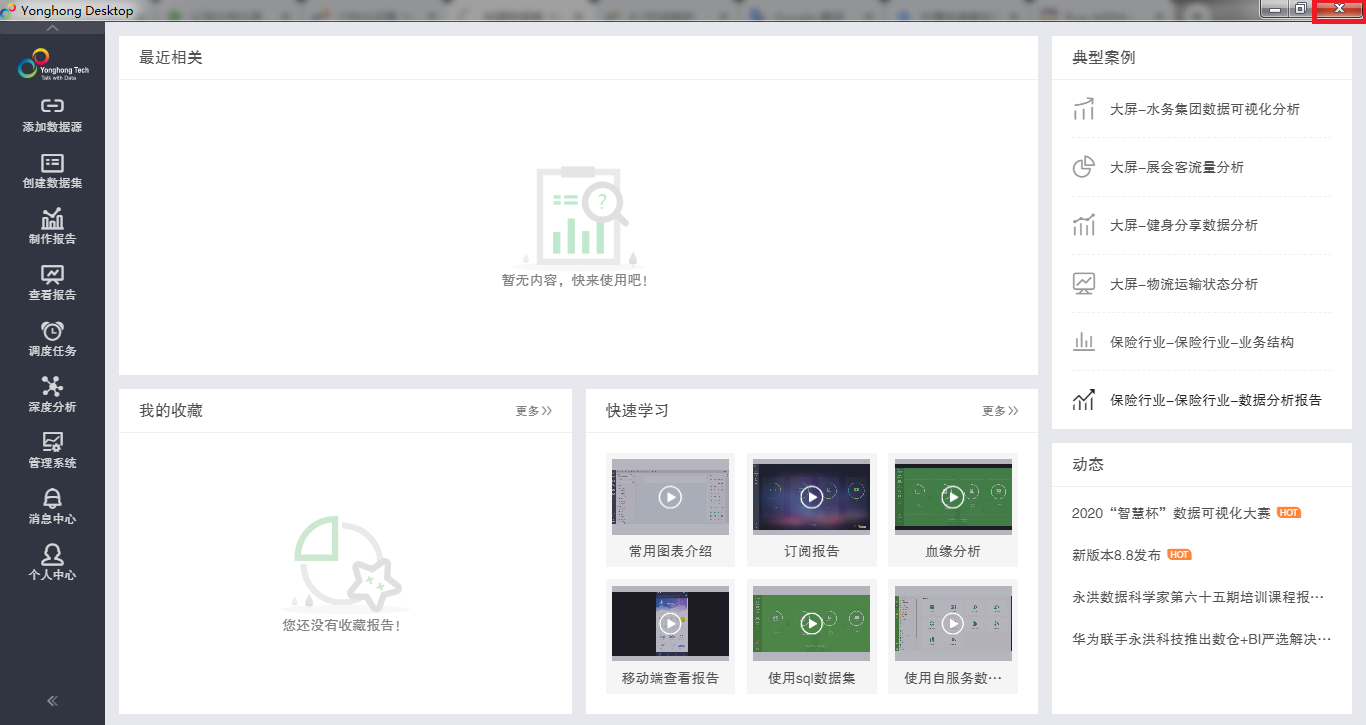Open the 消息中心 bell icon
The width and height of the screenshot is (1366, 725).
point(52,498)
